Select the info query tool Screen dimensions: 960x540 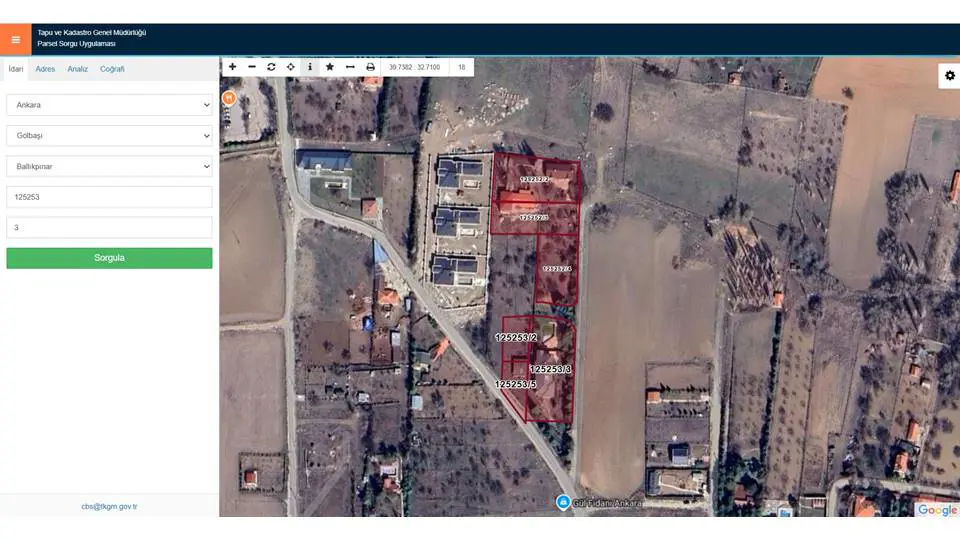pyautogui.click(x=310, y=67)
